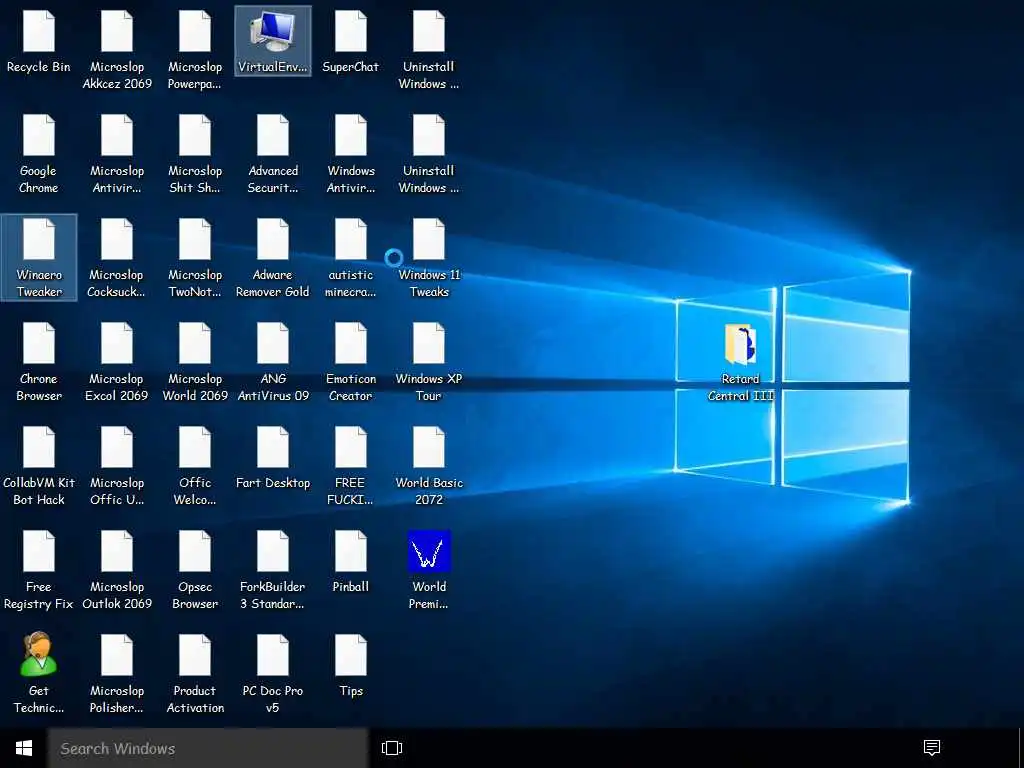The image size is (1024, 768).
Task: Open Task View from the taskbar
Action: (x=392, y=748)
